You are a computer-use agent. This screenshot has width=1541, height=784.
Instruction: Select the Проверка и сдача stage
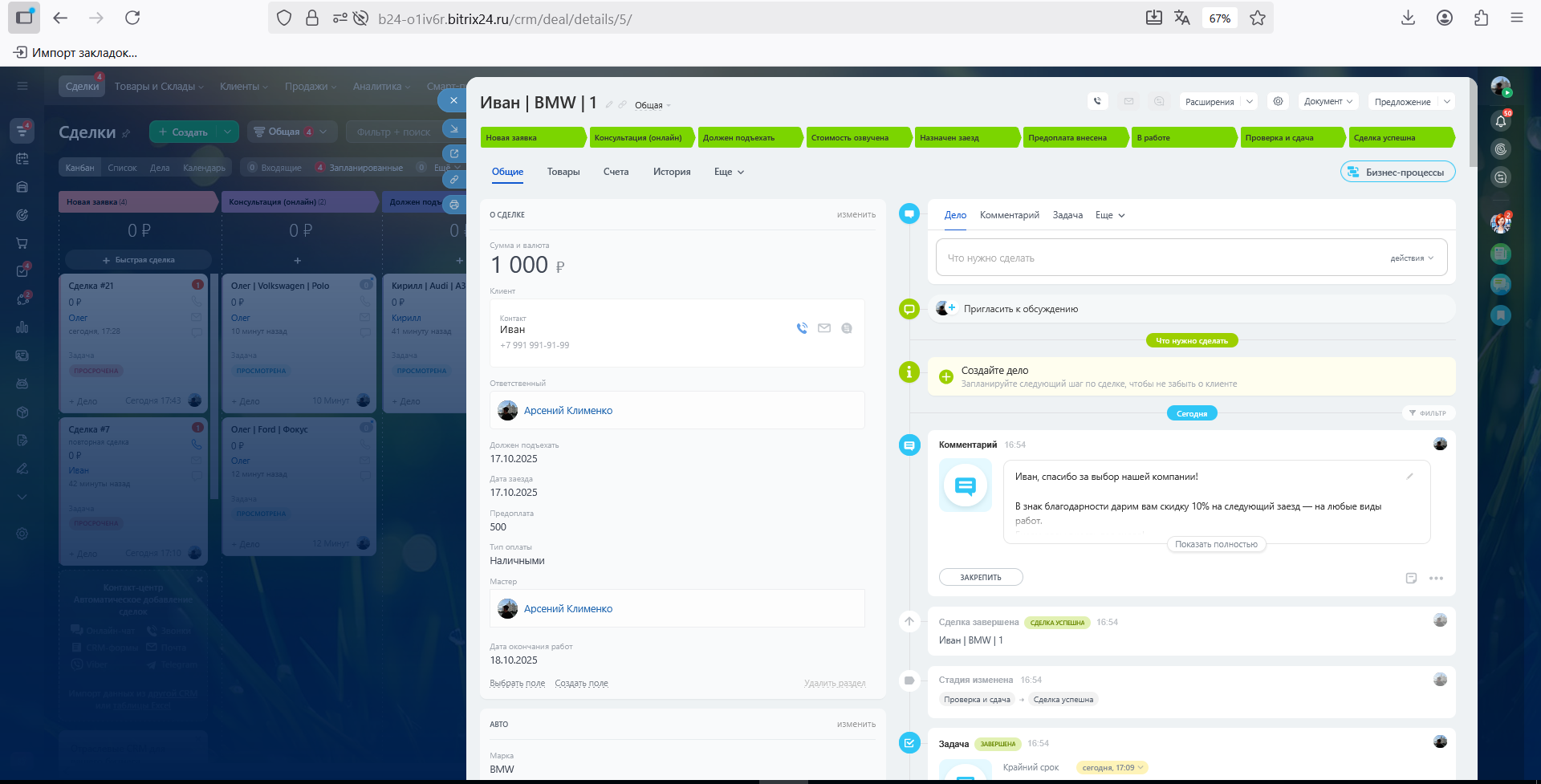(1292, 138)
